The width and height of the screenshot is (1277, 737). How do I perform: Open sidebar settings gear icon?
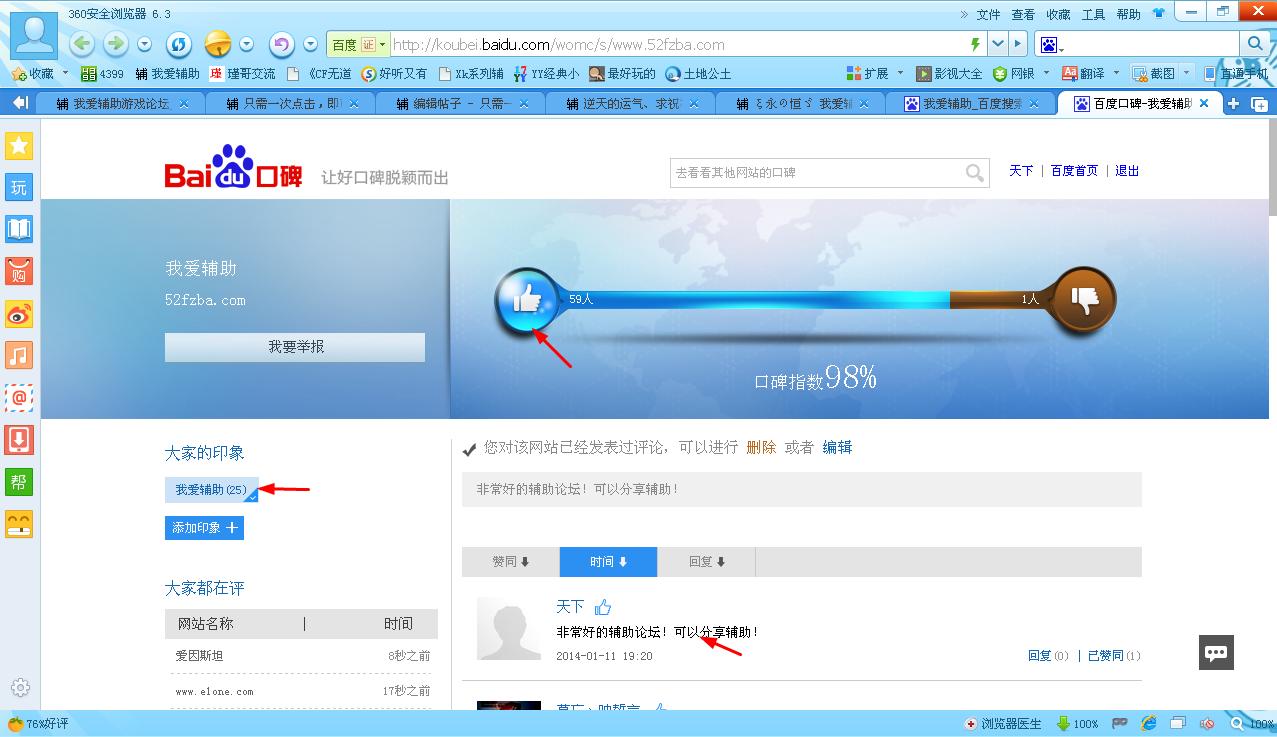pyautogui.click(x=20, y=688)
